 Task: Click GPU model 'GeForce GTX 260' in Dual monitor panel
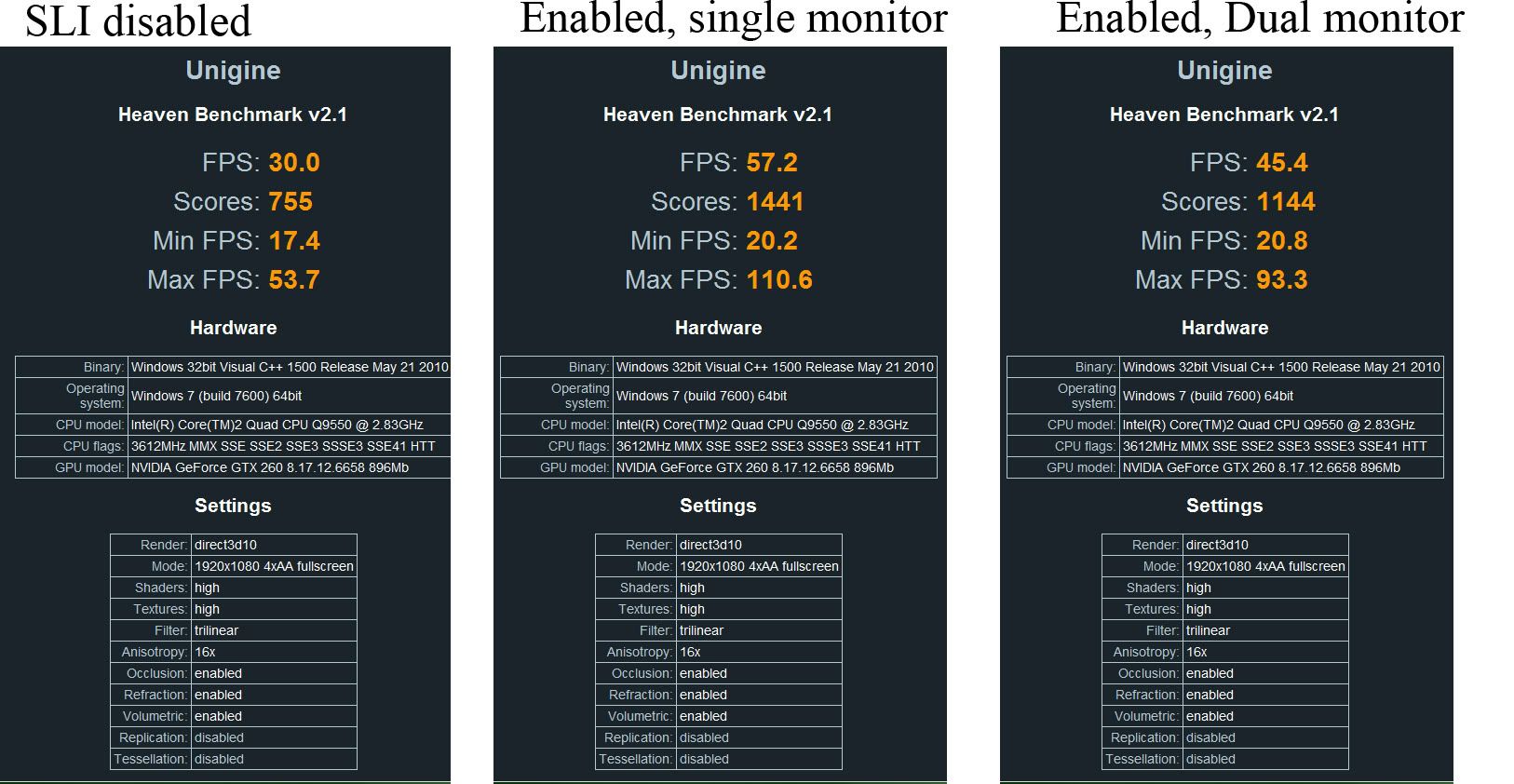point(1261,467)
